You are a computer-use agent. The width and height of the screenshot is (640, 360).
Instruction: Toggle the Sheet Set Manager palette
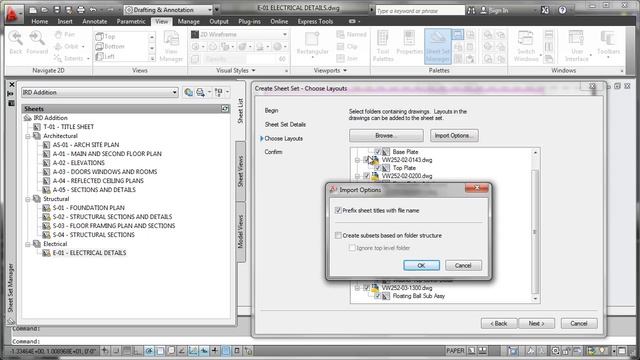coord(438,46)
